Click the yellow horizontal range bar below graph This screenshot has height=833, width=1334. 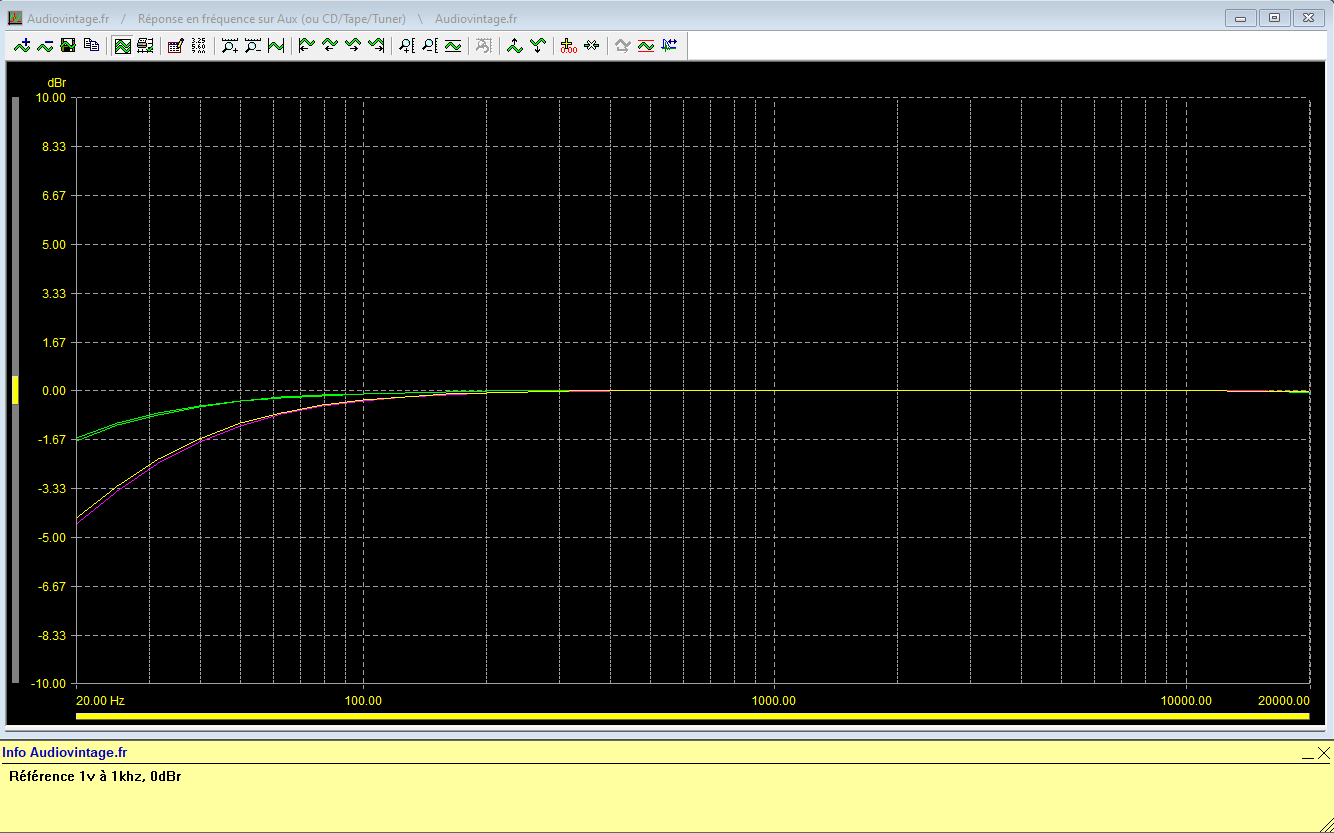pos(692,716)
